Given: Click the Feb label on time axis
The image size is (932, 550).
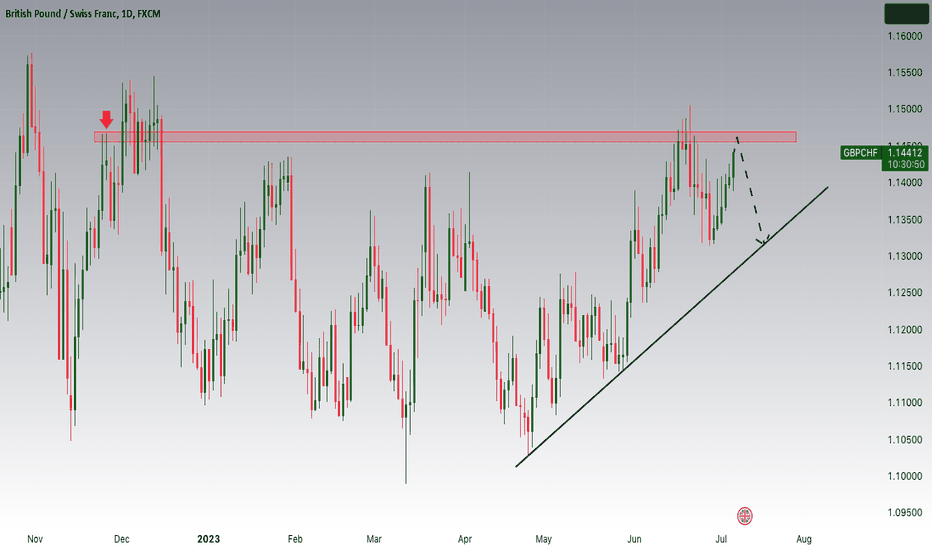Looking at the screenshot, I should [295, 539].
